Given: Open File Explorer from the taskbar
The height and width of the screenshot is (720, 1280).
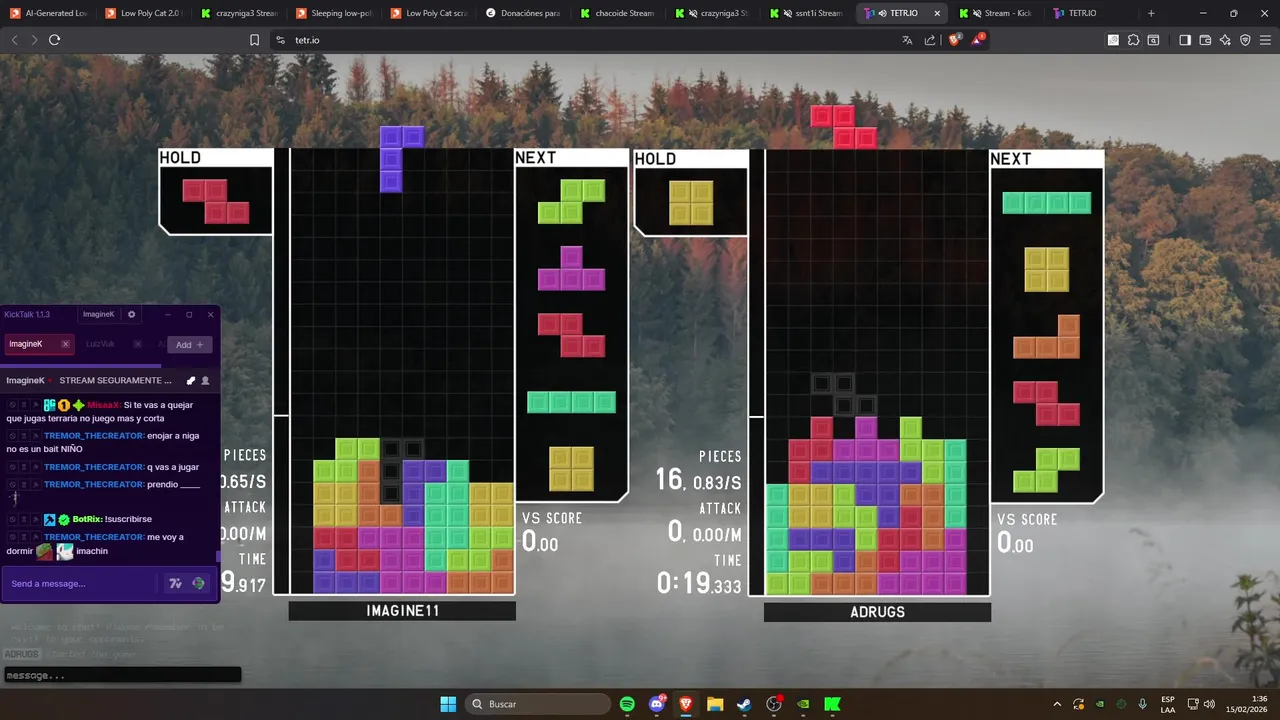Looking at the screenshot, I should [715, 704].
